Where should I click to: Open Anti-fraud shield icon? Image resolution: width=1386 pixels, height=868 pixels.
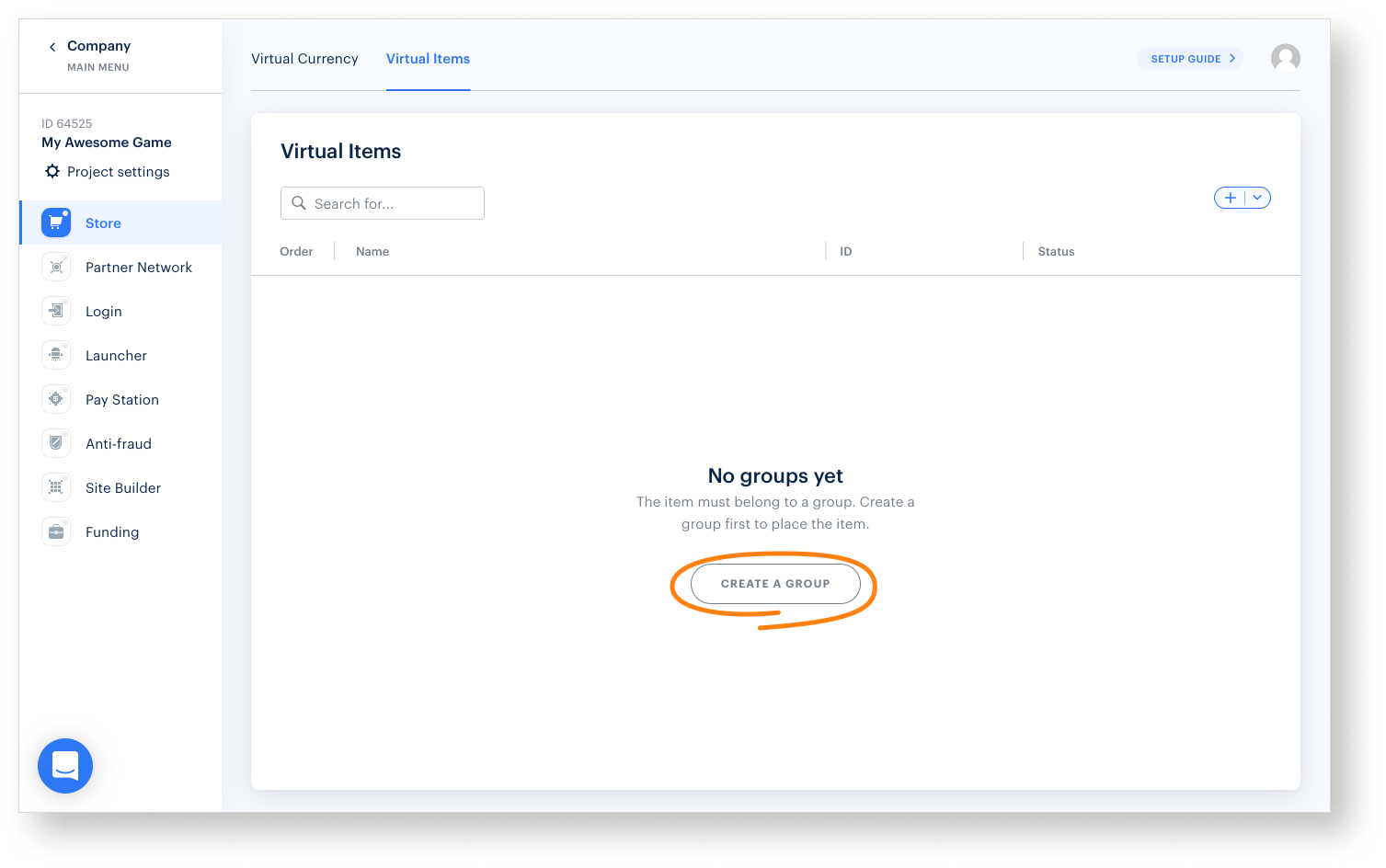tap(56, 443)
